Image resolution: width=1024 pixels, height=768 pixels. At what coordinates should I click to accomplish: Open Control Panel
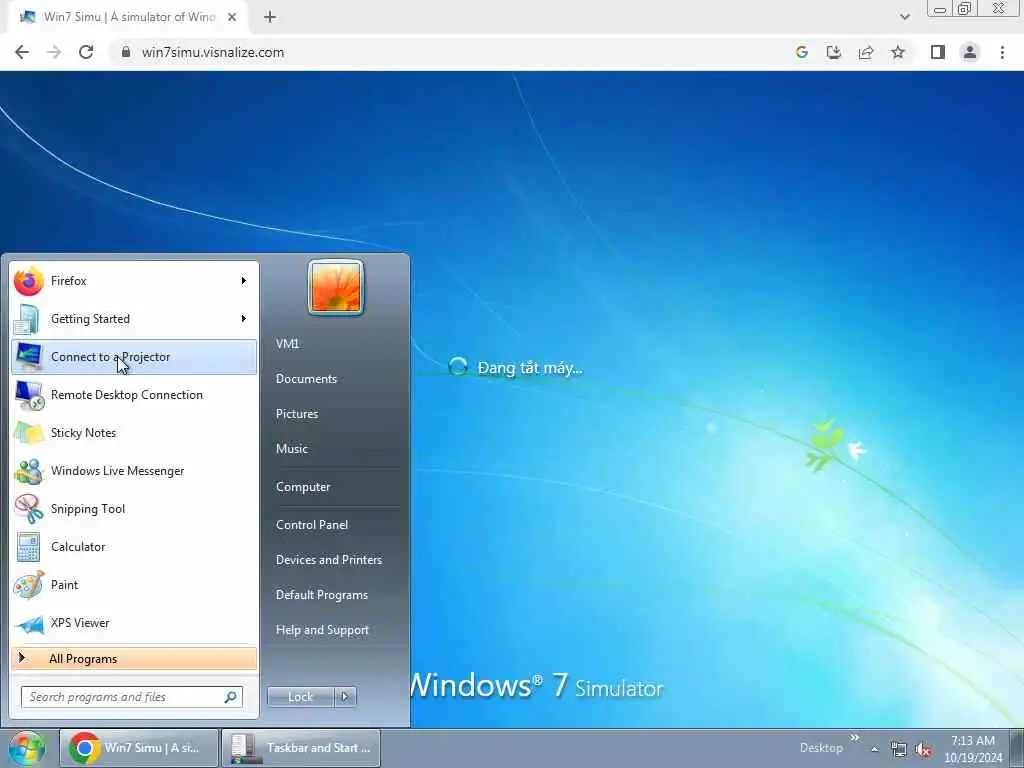coord(312,525)
